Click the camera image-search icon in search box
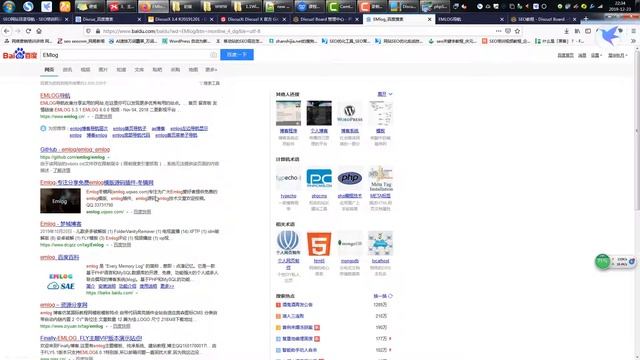 pos(213,55)
